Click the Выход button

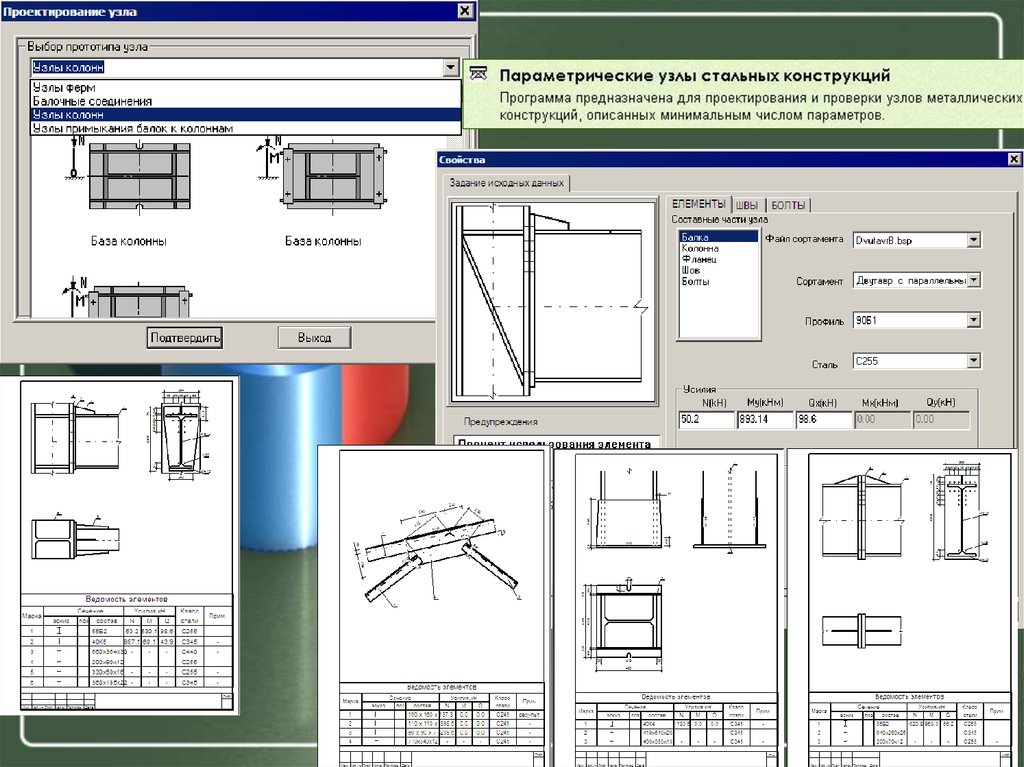coord(314,337)
